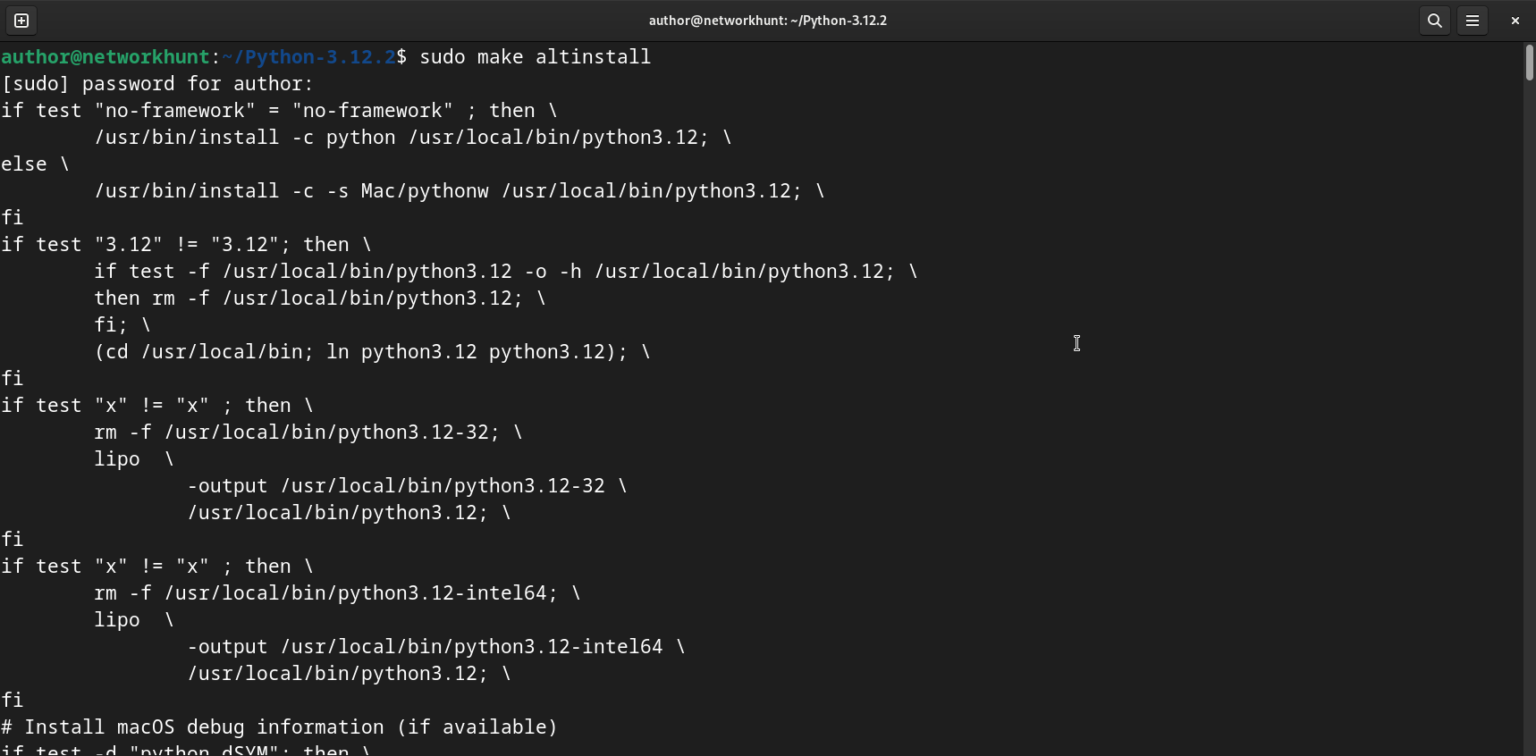Click the scrollbar track below the thumb

[x=1529, y=420]
